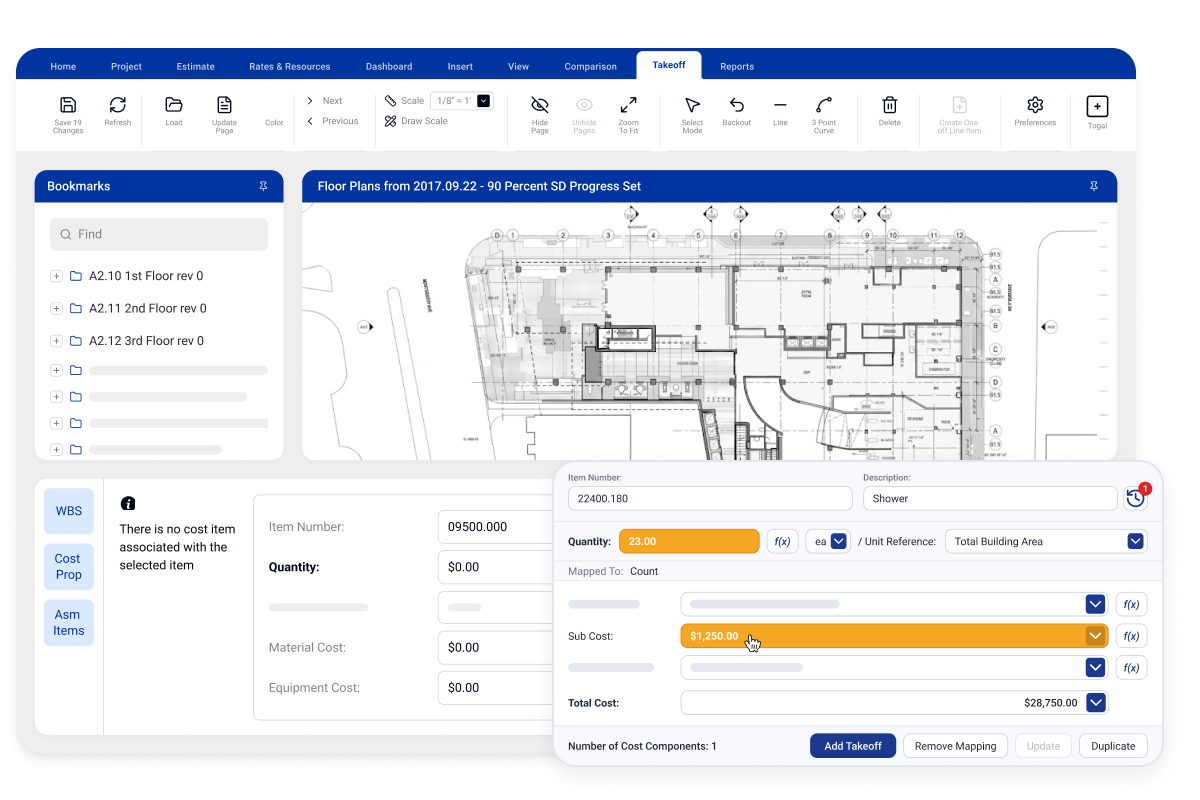
Task: Click the Togal plus icon
Action: click(1097, 106)
